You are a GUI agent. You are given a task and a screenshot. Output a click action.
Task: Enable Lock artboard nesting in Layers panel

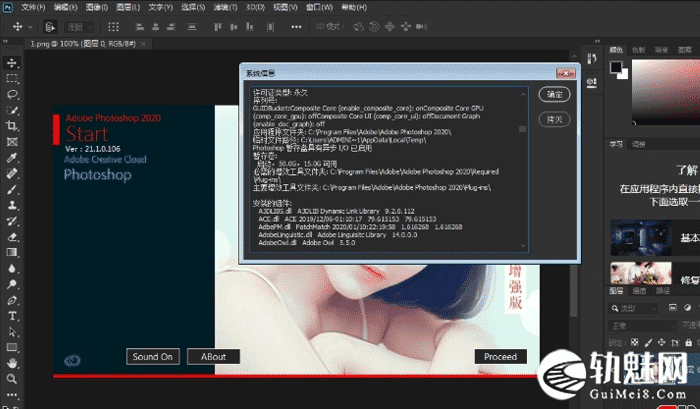click(675, 342)
